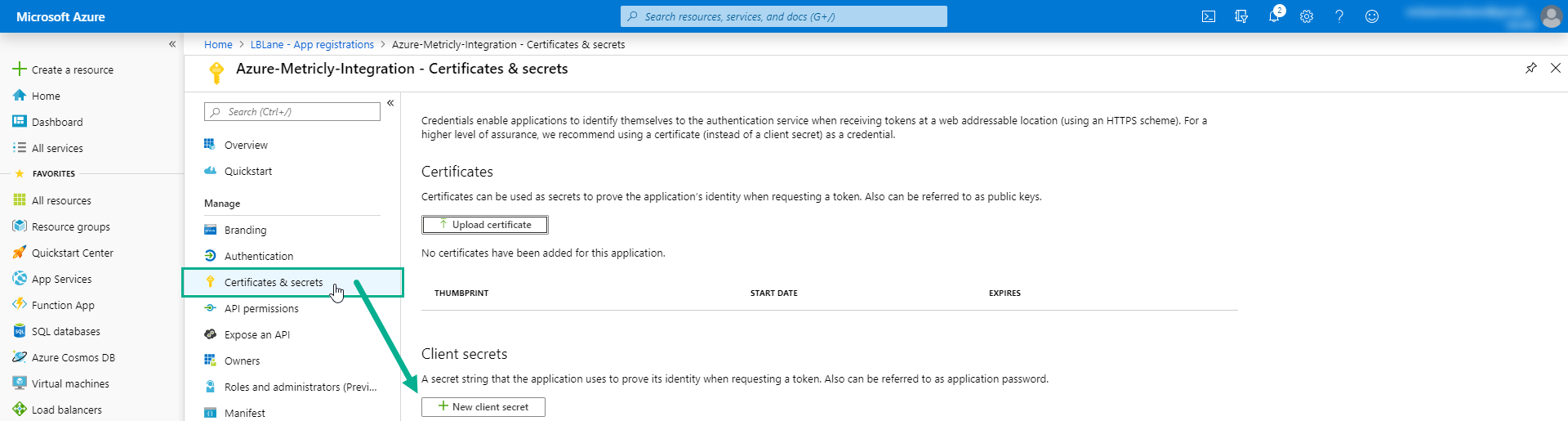This screenshot has height=421, width=1568.
Task: Collapse the main left navigation
Action: click(x=172, y=44)
